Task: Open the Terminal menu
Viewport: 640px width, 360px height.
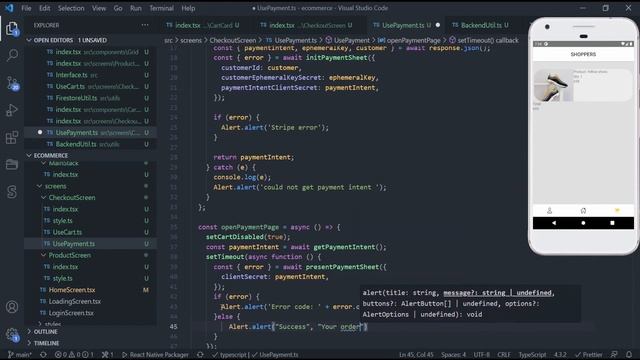Action: 161,8
